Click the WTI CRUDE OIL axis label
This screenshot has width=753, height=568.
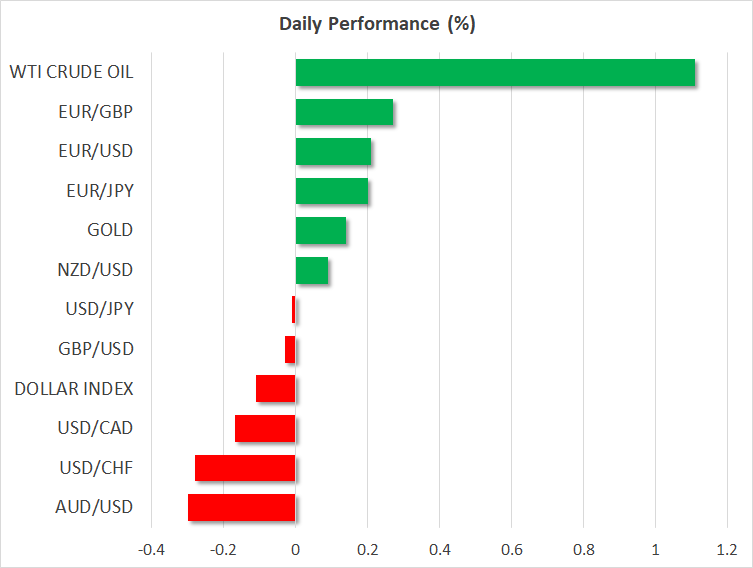click(71, 72)
